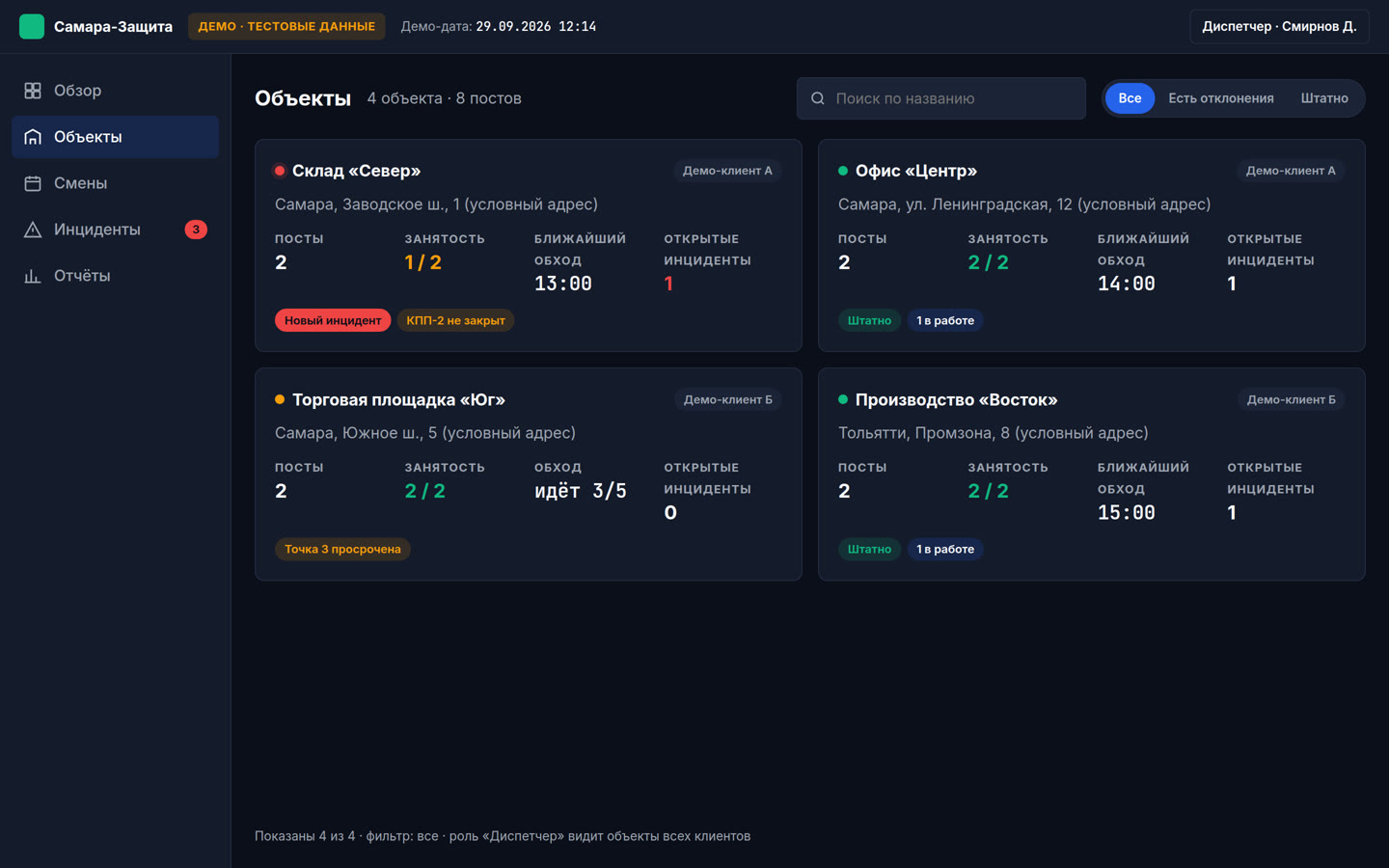Click the red incidents counter badge 3

pyautogui.click(x=196, y=230)
